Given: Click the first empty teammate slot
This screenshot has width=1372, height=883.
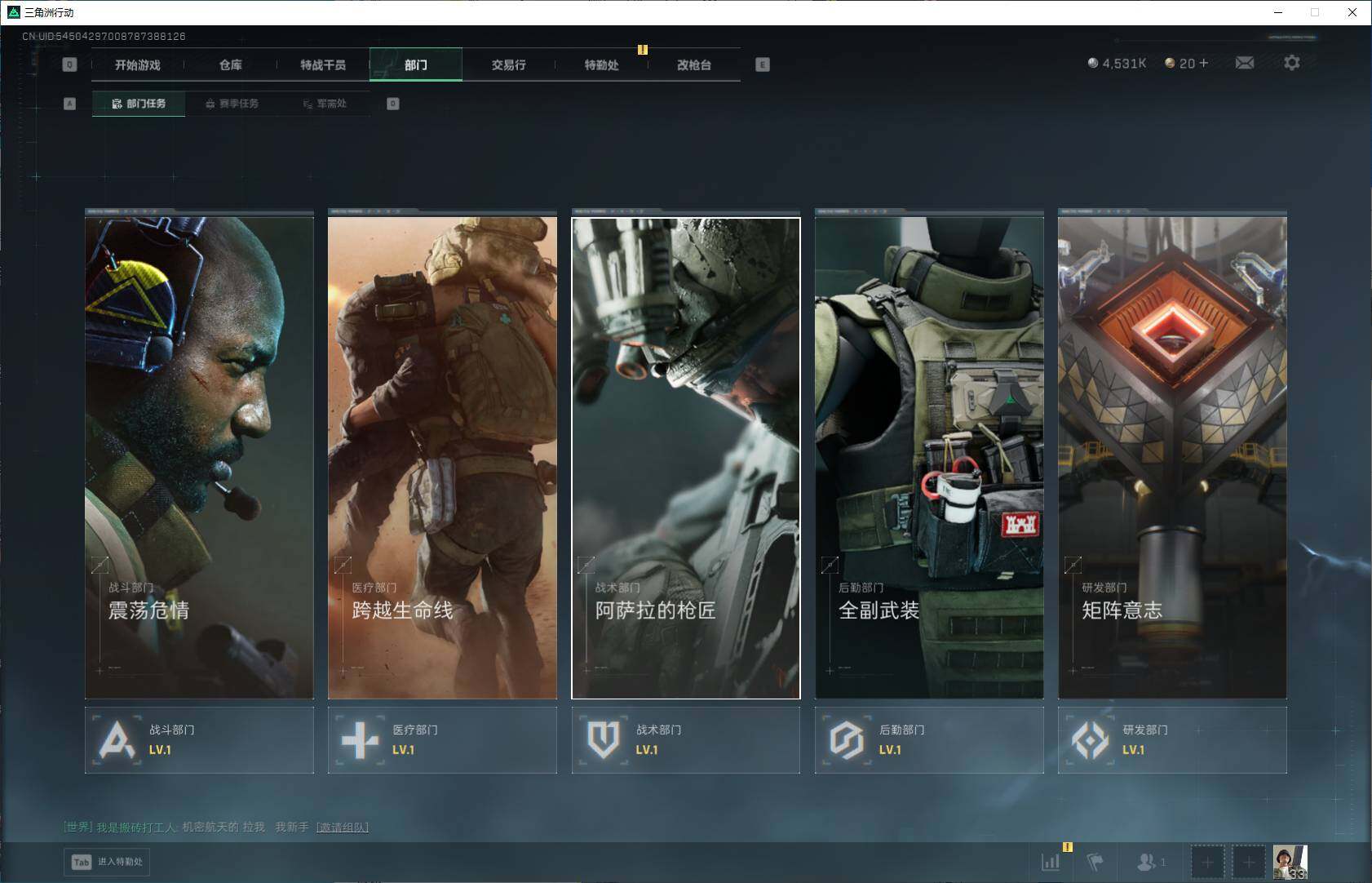Looking at the screenshot, I should click(1207, 862).
